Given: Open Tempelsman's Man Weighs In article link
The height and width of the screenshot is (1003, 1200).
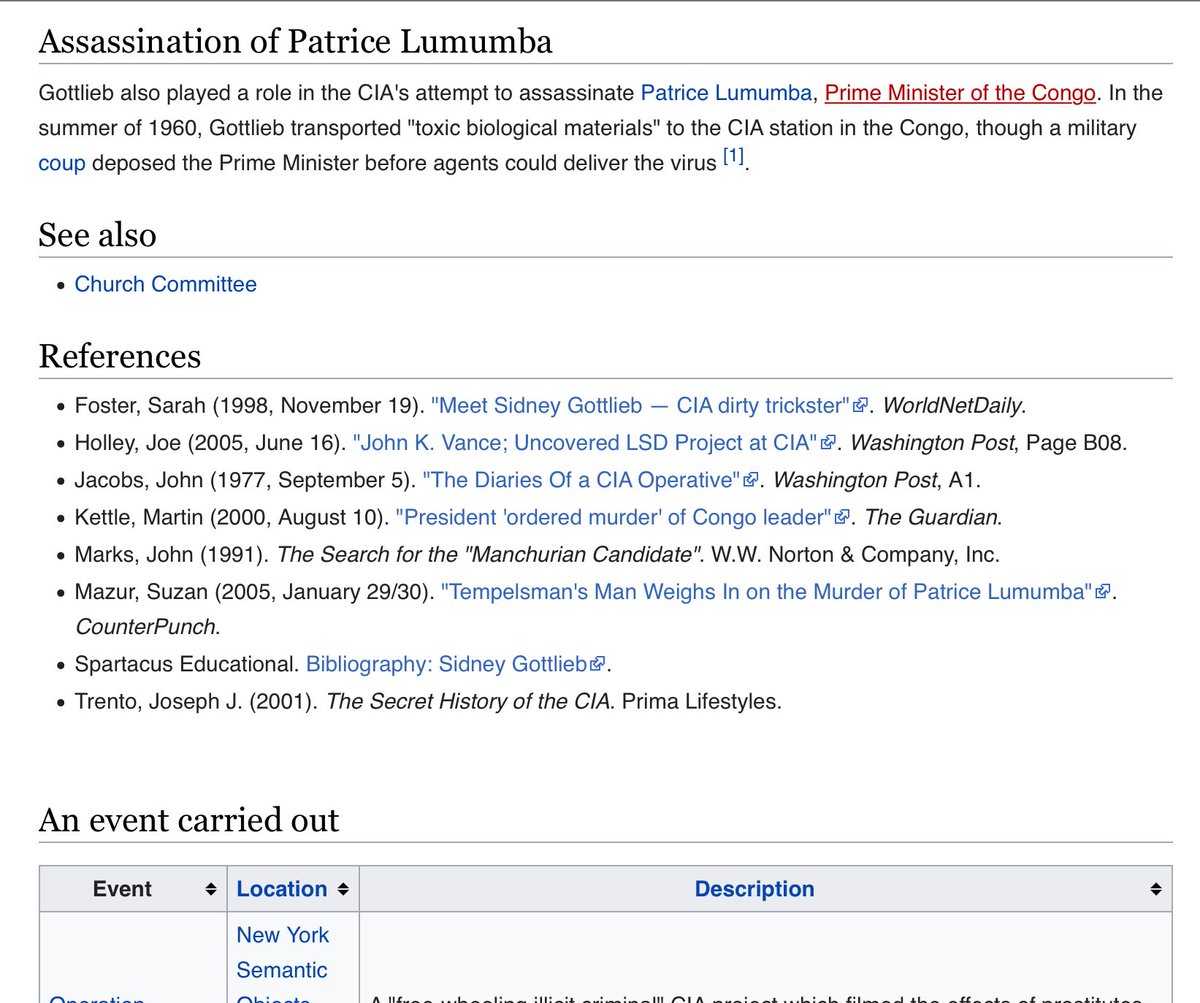Looking at the screenshot, I should pyautogui.click(x=767, y=590).
